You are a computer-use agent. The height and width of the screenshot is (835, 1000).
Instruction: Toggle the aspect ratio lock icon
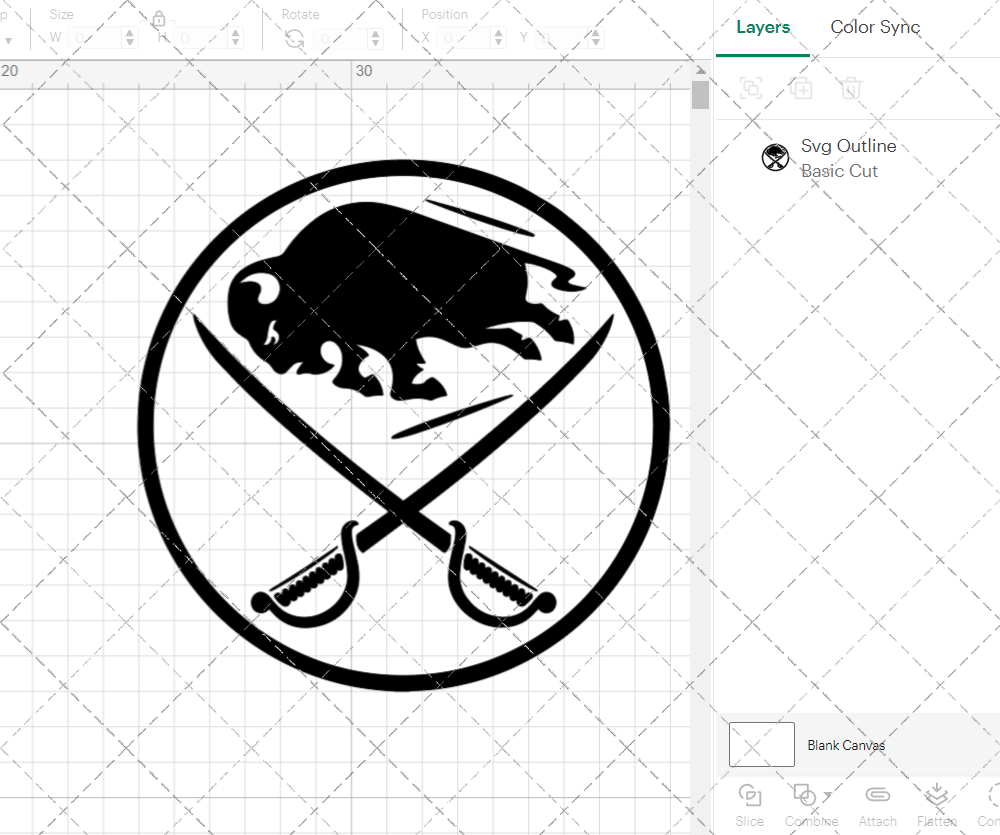coord(159,18)
